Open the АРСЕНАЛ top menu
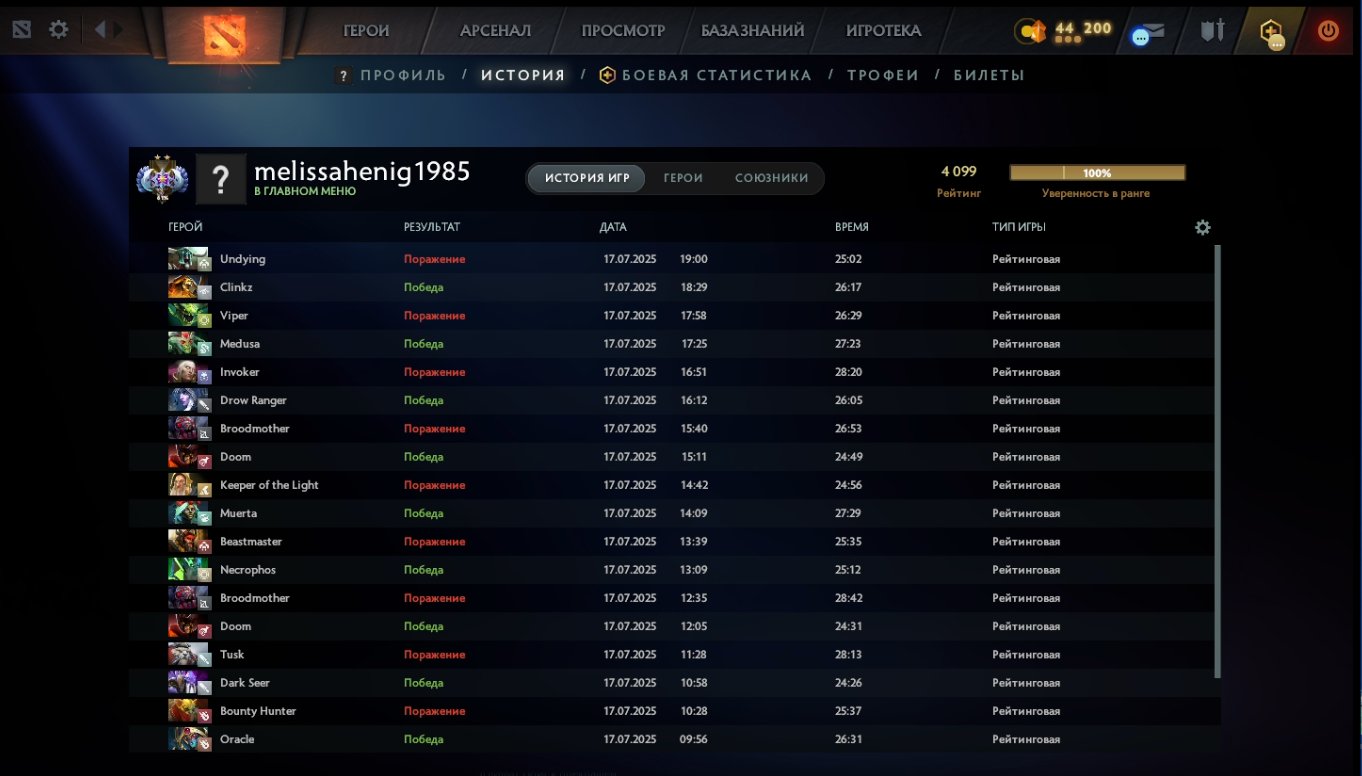Screen dimensions: 1362x776 [495, 31]
